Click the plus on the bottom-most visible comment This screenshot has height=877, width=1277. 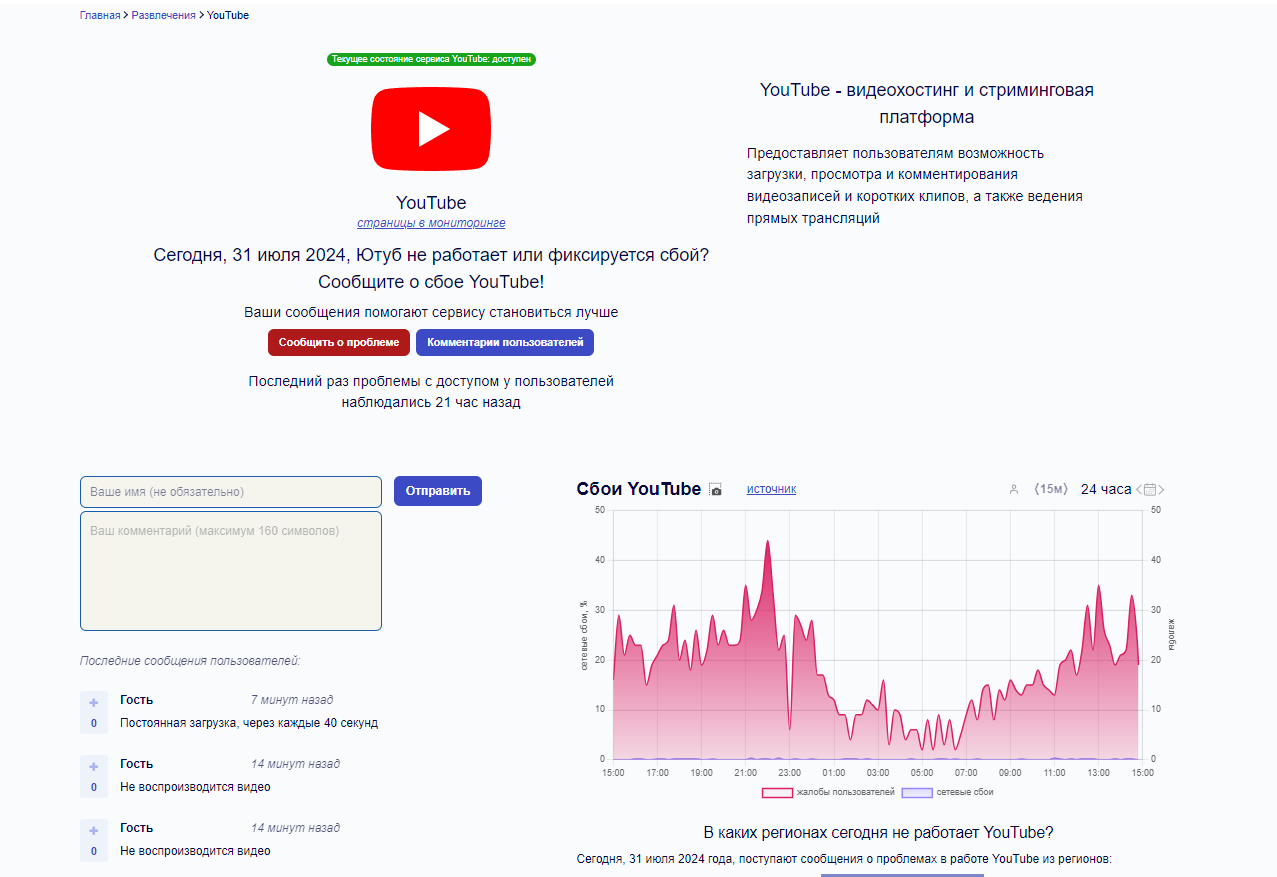94,830
